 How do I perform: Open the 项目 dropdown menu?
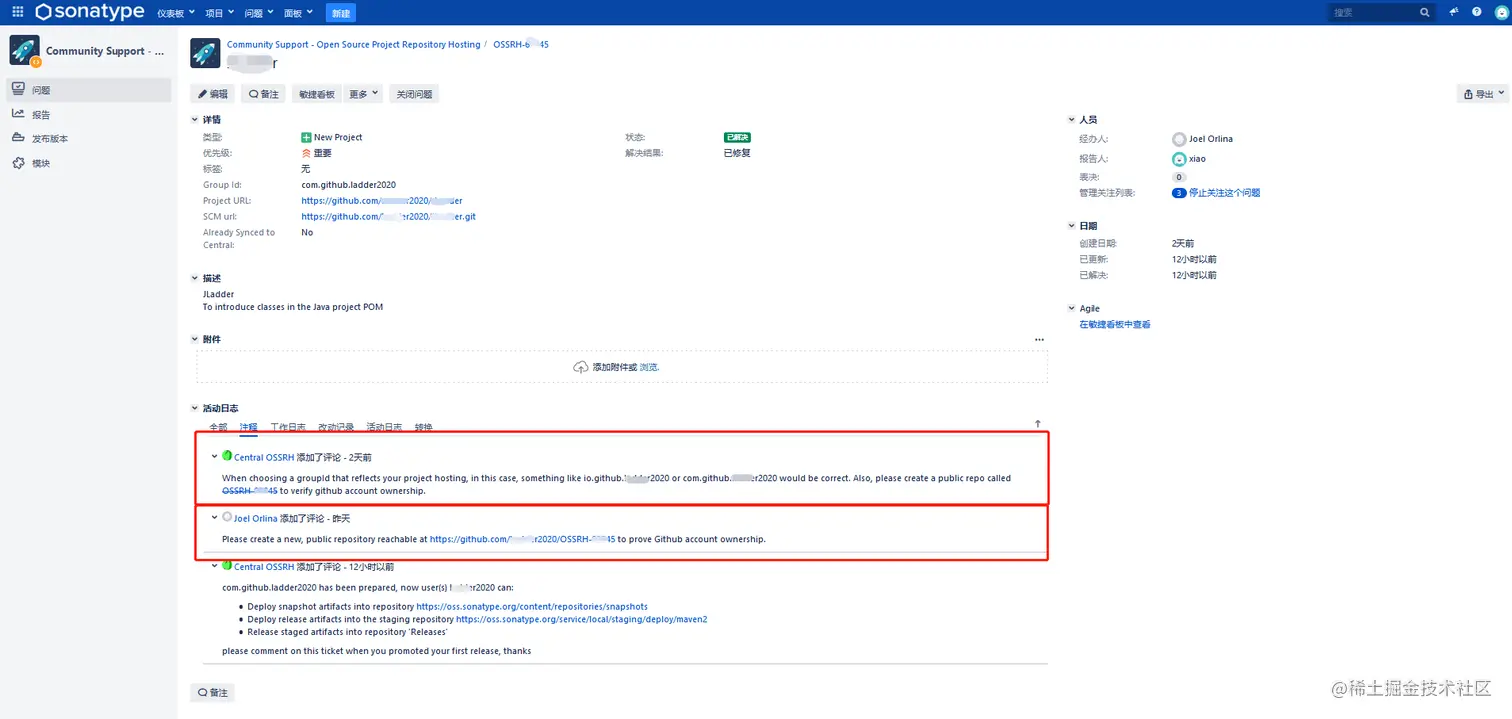tap(220, 13)
